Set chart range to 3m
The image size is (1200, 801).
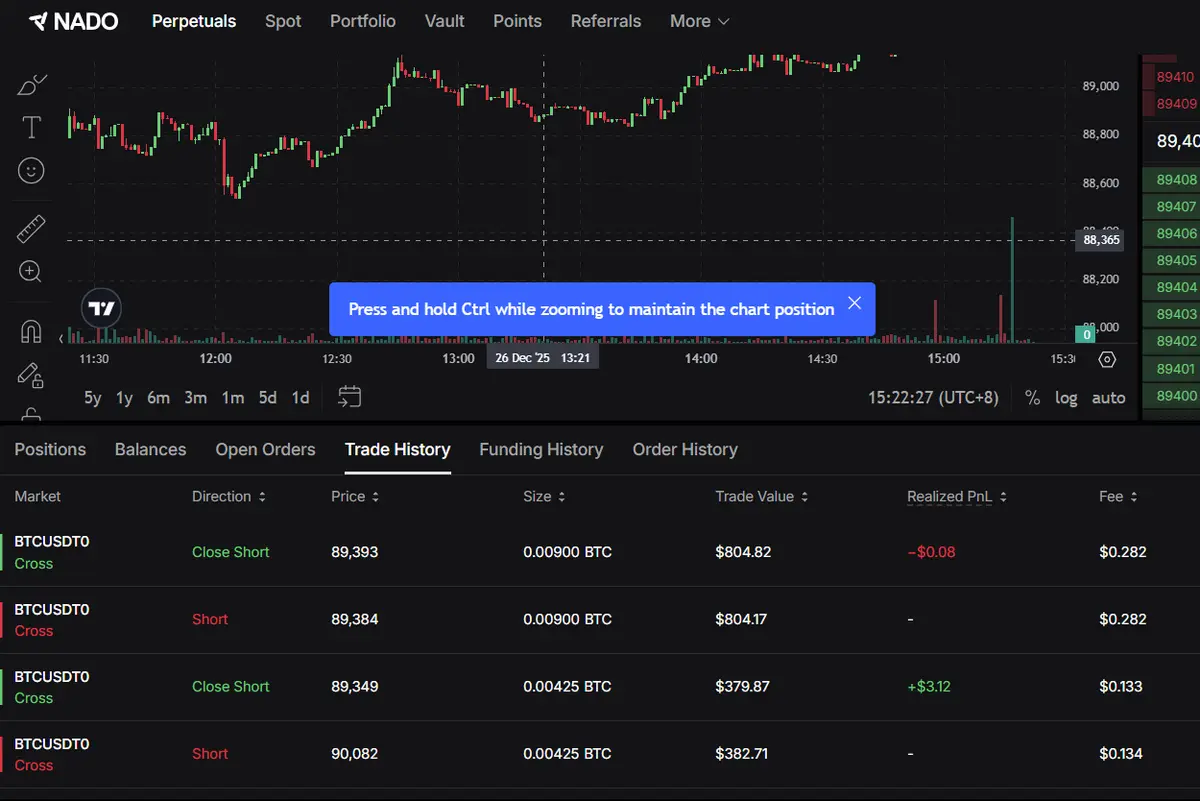point(195,398)
